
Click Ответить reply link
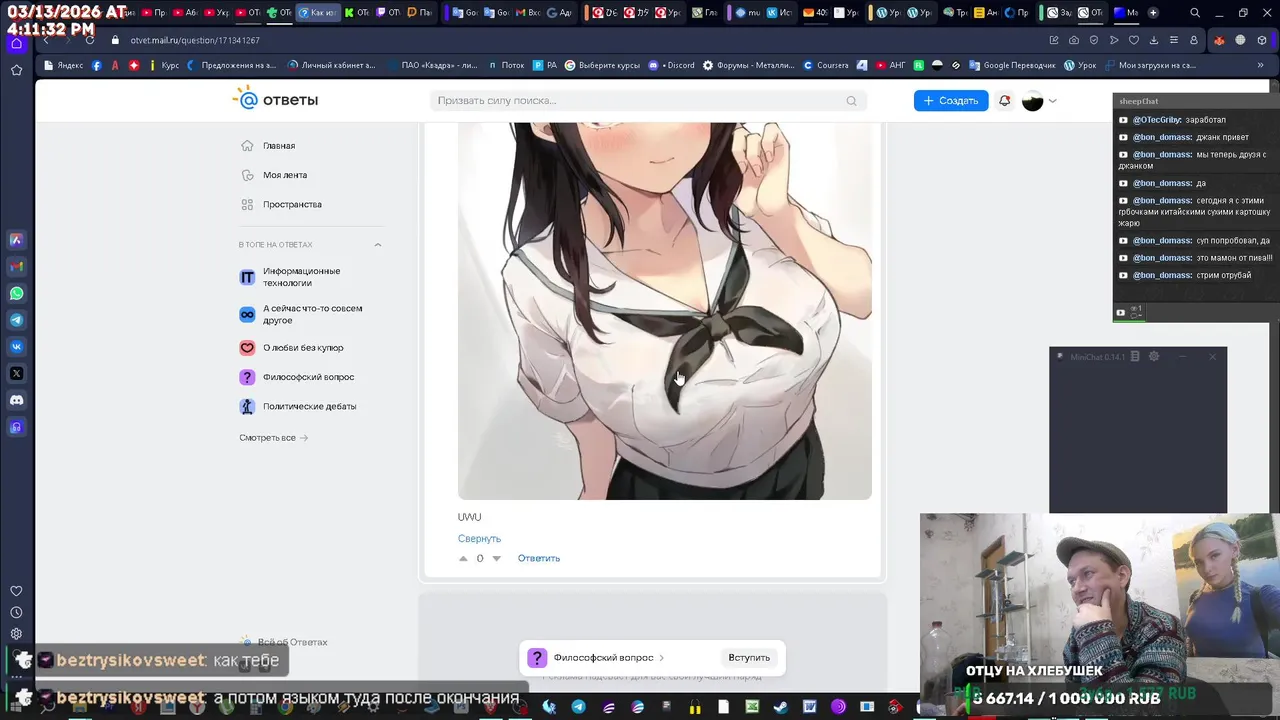539,558
